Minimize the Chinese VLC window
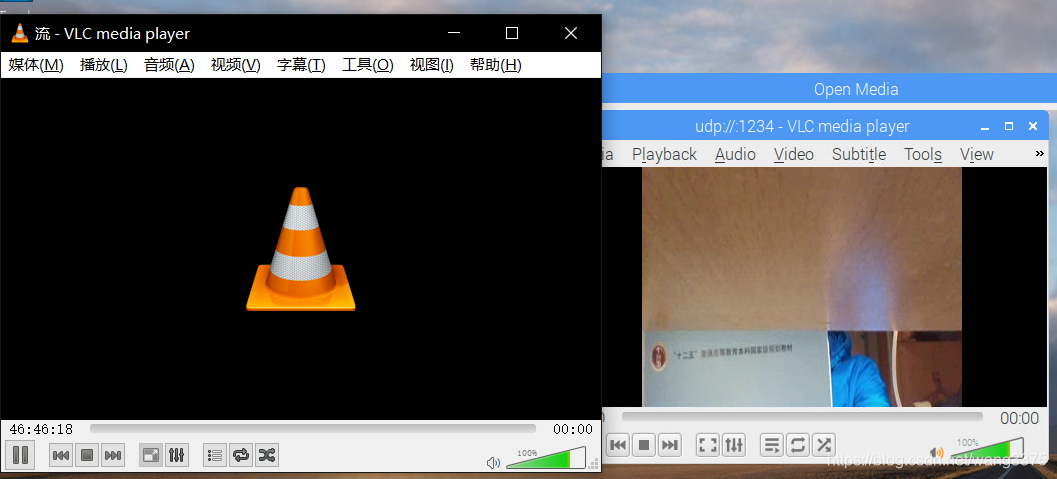The width and height of the screenshot is (1057, 479). click(454, 33)
